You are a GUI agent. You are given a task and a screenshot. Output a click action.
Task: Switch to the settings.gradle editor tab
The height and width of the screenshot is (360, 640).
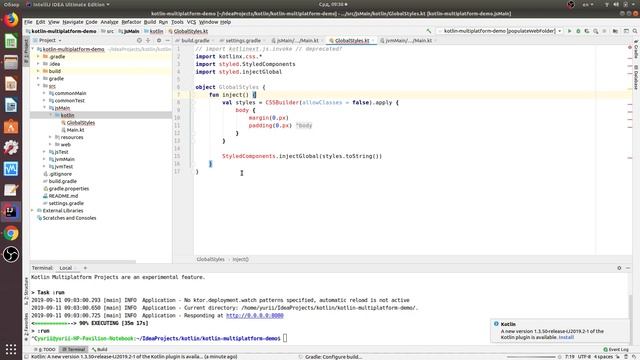pyautogui.click(x=243, y=40)
